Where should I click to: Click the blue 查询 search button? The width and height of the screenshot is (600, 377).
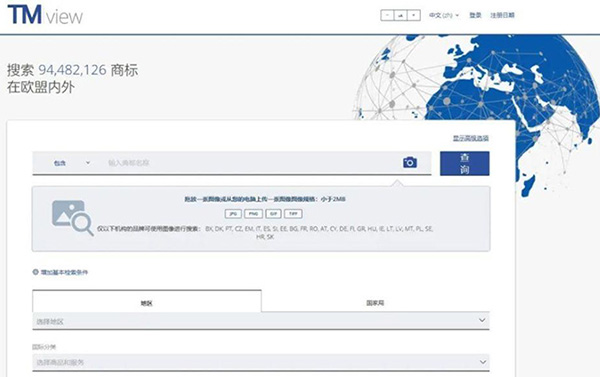pos(465,163)
